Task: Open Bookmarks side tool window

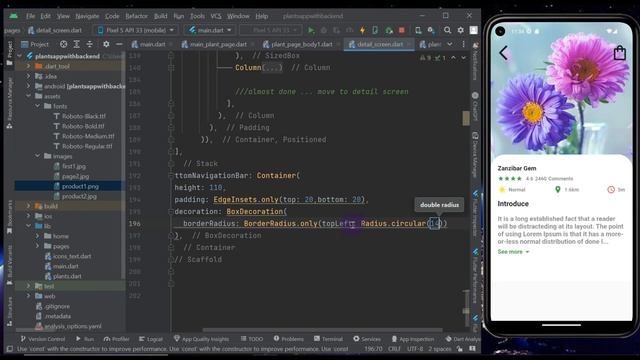Action: tap(9, 216)
